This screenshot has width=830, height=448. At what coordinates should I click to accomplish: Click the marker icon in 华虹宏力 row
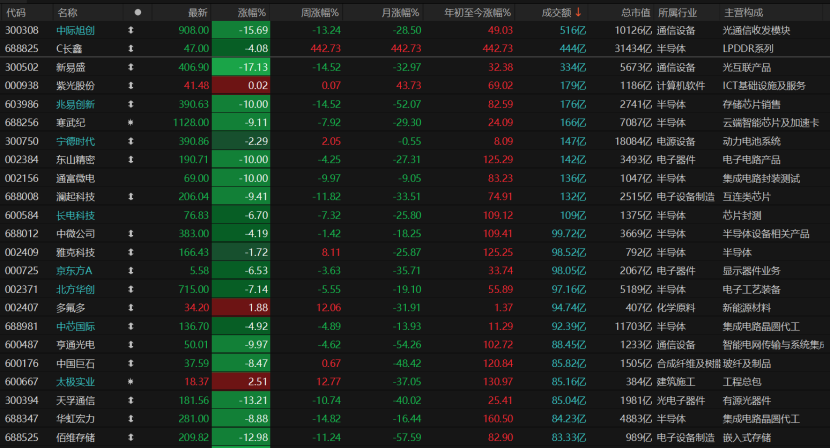pos(131,419)
